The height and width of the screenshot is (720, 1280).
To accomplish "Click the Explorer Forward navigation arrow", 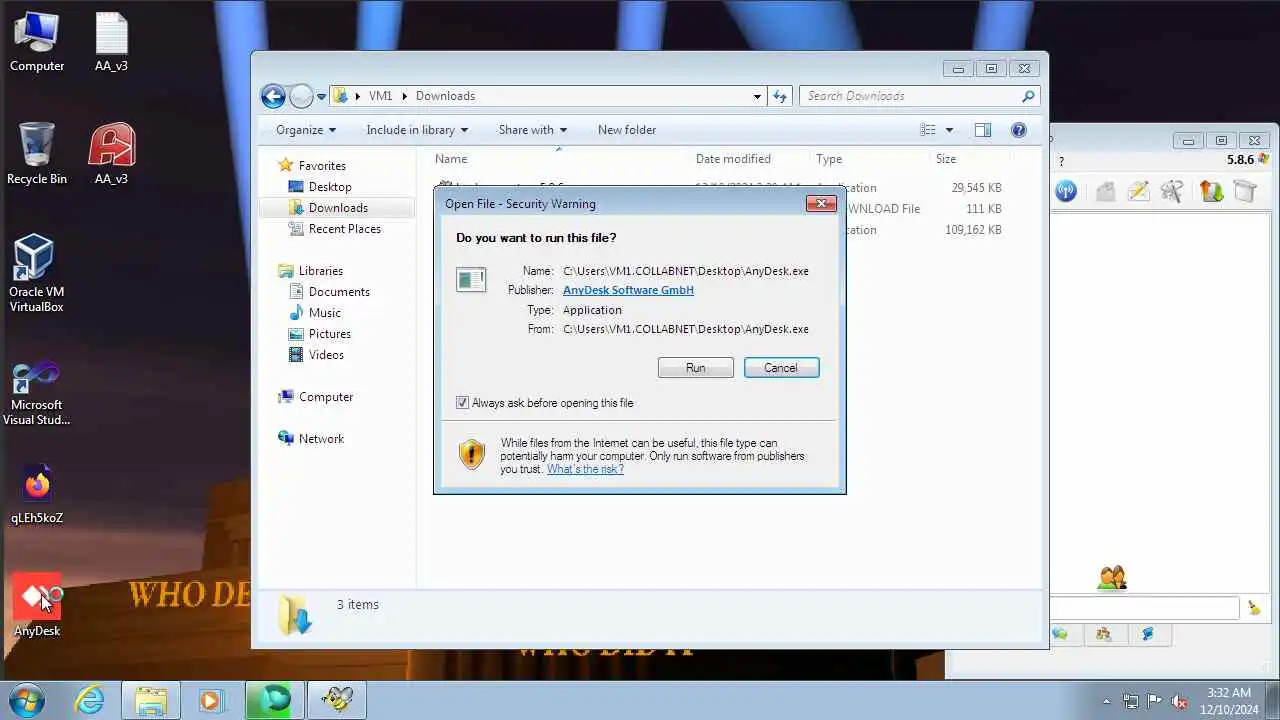I will [301, 96].
